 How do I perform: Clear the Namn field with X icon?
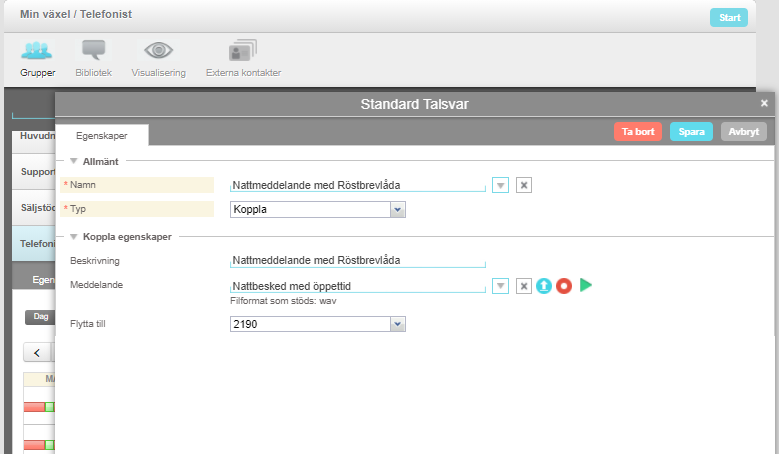(x=524, y=185)
